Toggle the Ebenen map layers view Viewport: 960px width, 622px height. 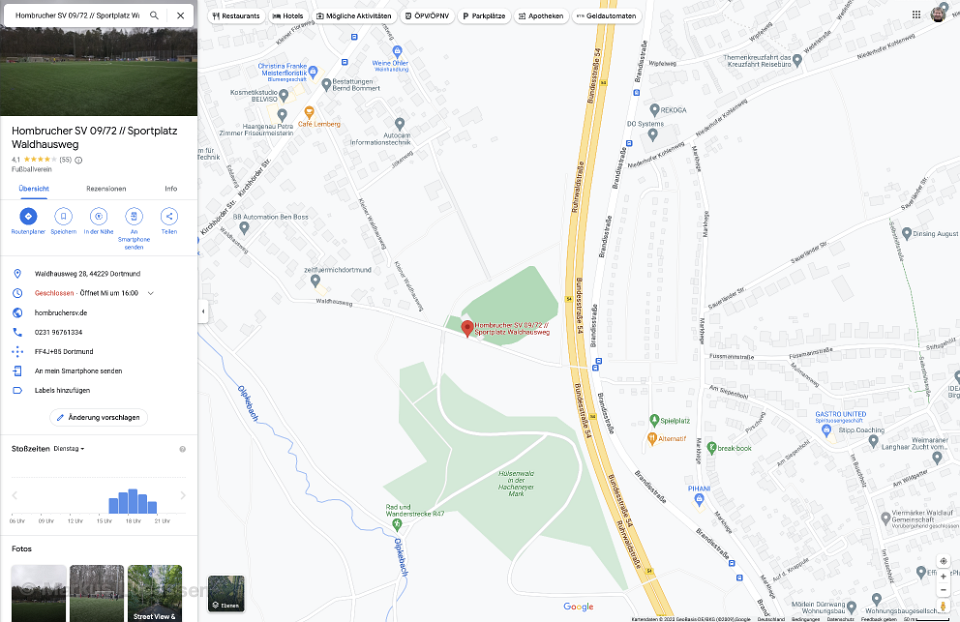click(x=226, y=593)
